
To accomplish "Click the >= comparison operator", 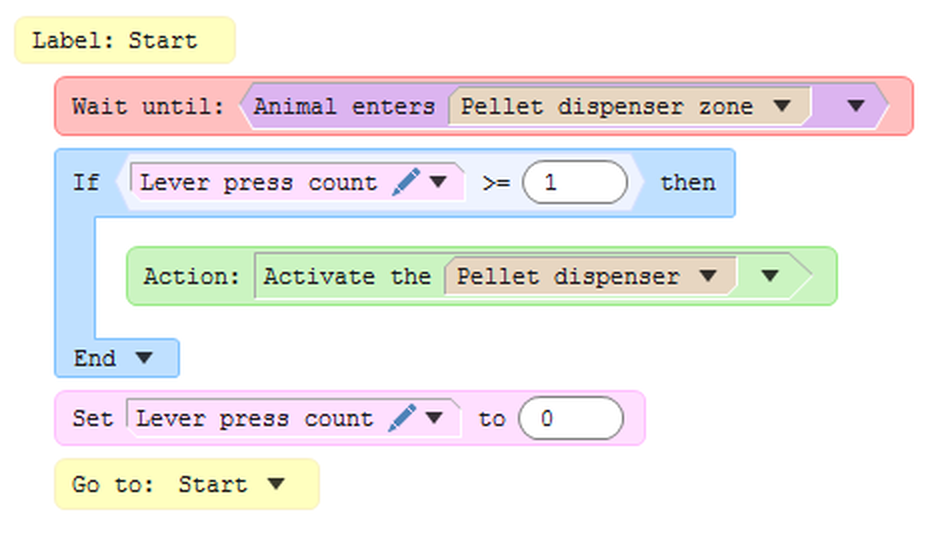I will (497, 183).
